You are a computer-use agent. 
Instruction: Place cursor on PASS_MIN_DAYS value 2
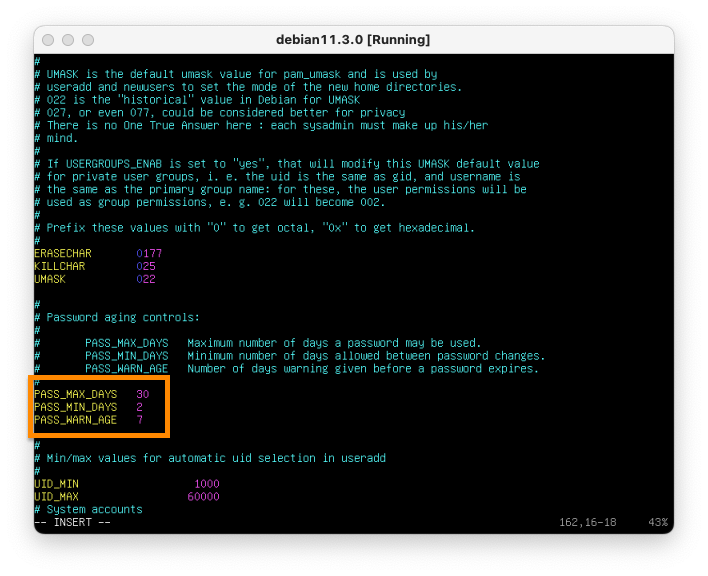click(x=140, y=407)
